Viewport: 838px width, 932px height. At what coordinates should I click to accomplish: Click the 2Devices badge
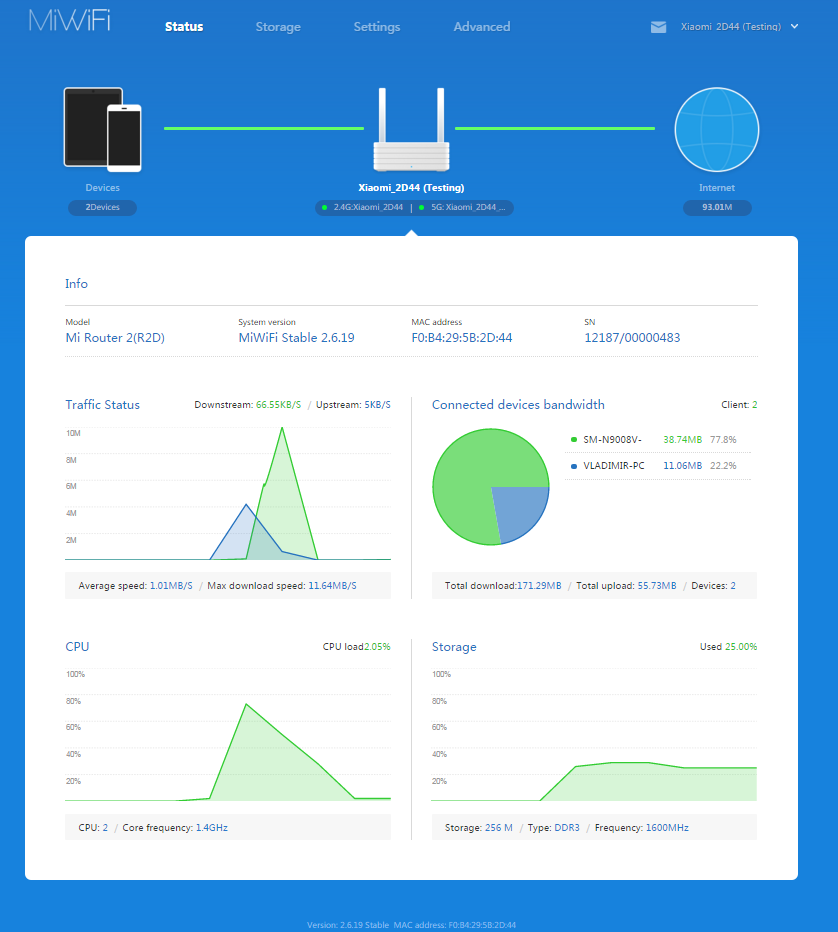point(102,207)
